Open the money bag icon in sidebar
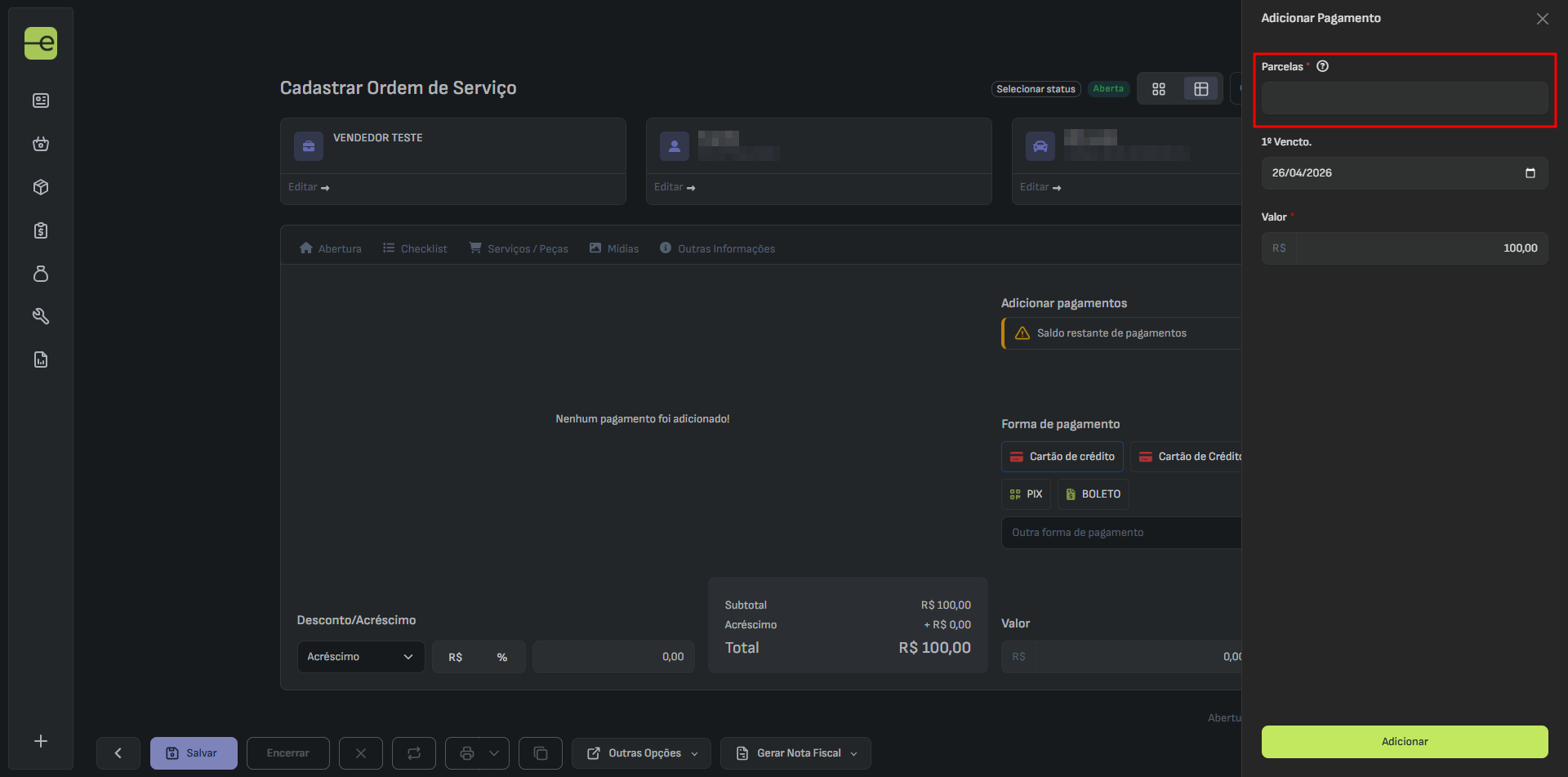 pyautogui.click(x=41, y=274)
